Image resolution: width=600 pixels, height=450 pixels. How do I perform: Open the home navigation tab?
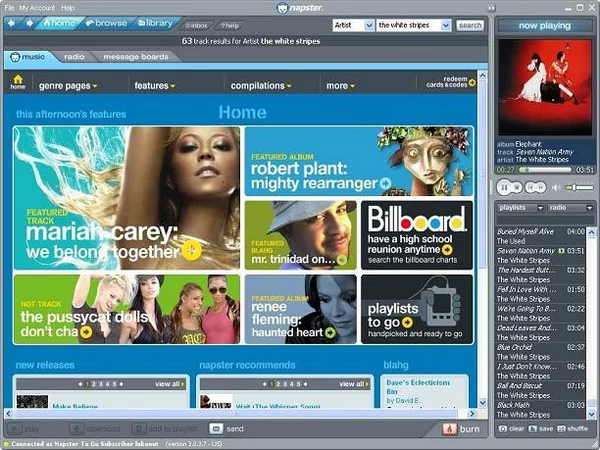coord(59,23)
